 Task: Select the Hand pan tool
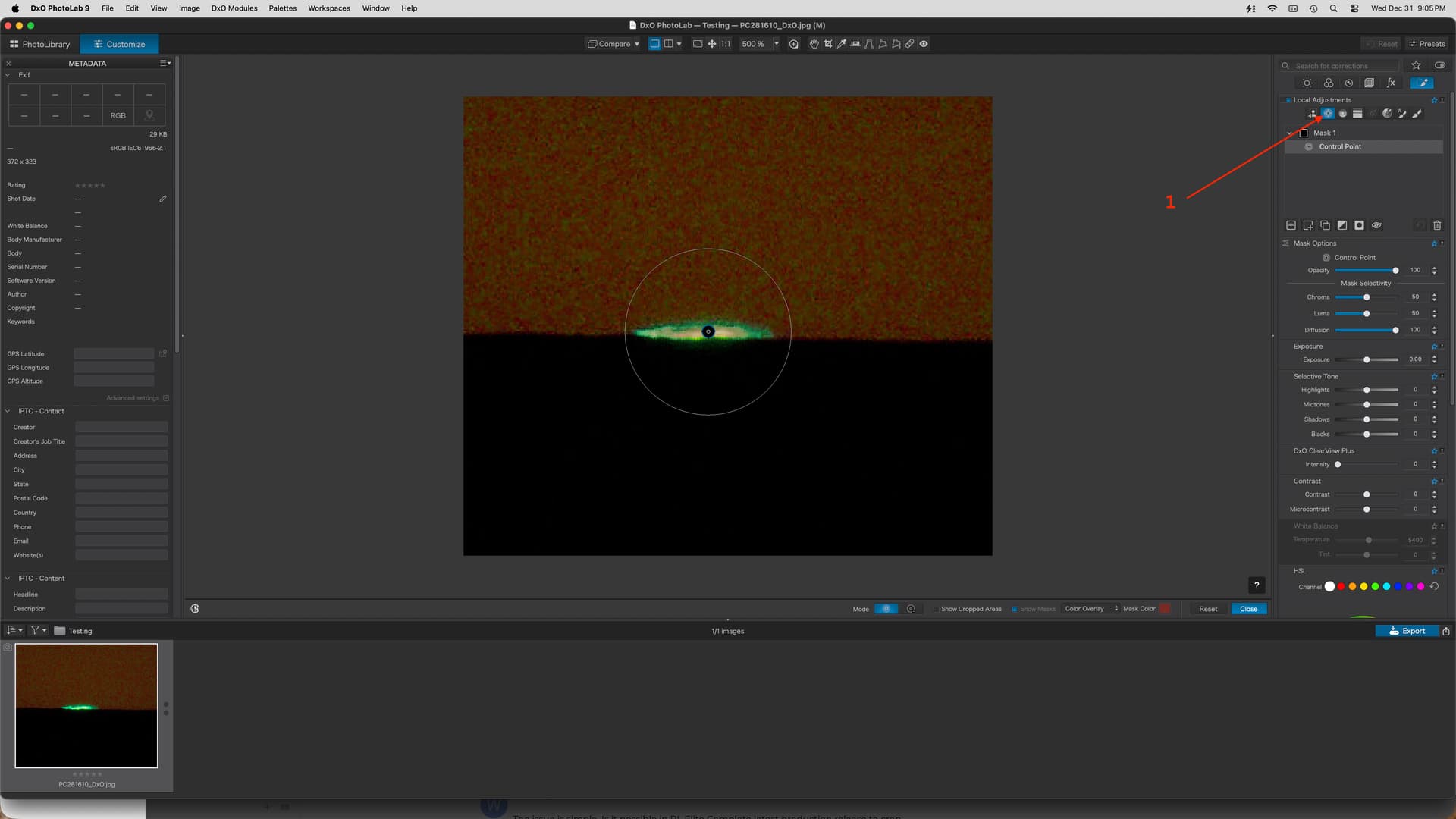(814, 44)
